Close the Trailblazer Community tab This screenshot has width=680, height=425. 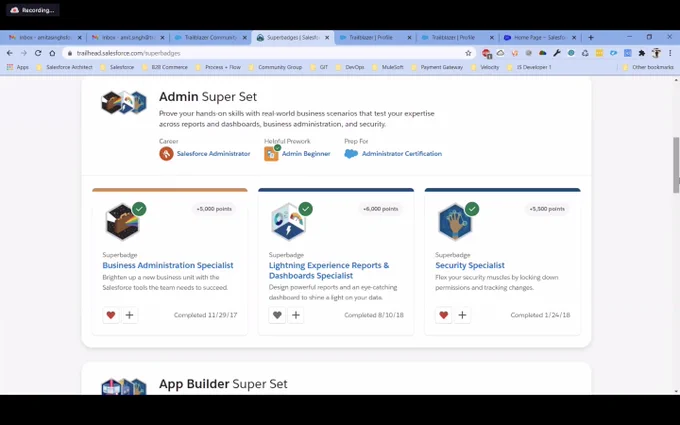coord(245,38)
